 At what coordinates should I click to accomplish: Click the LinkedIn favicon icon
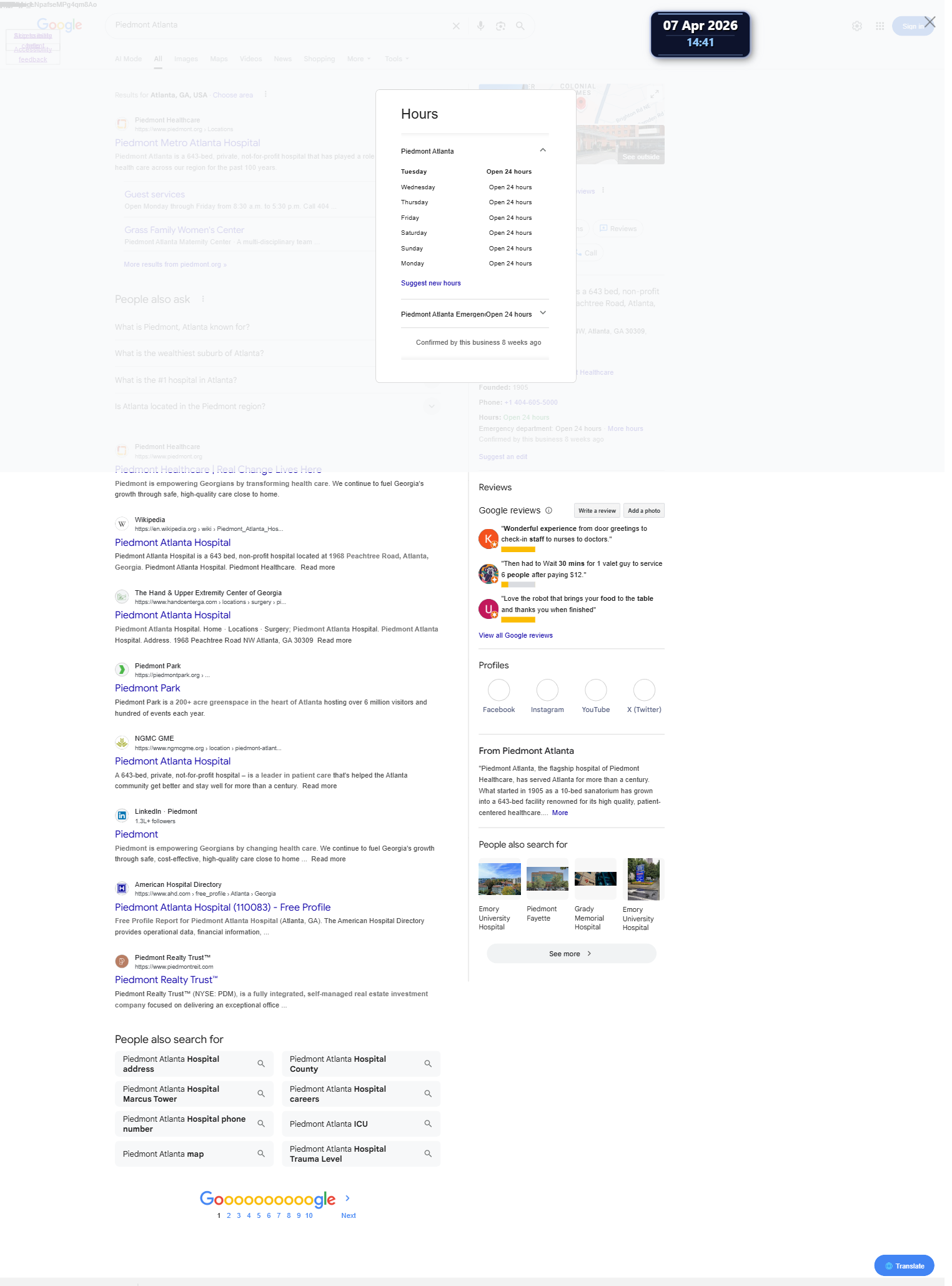pyautogui.click(x=122, y=816)
